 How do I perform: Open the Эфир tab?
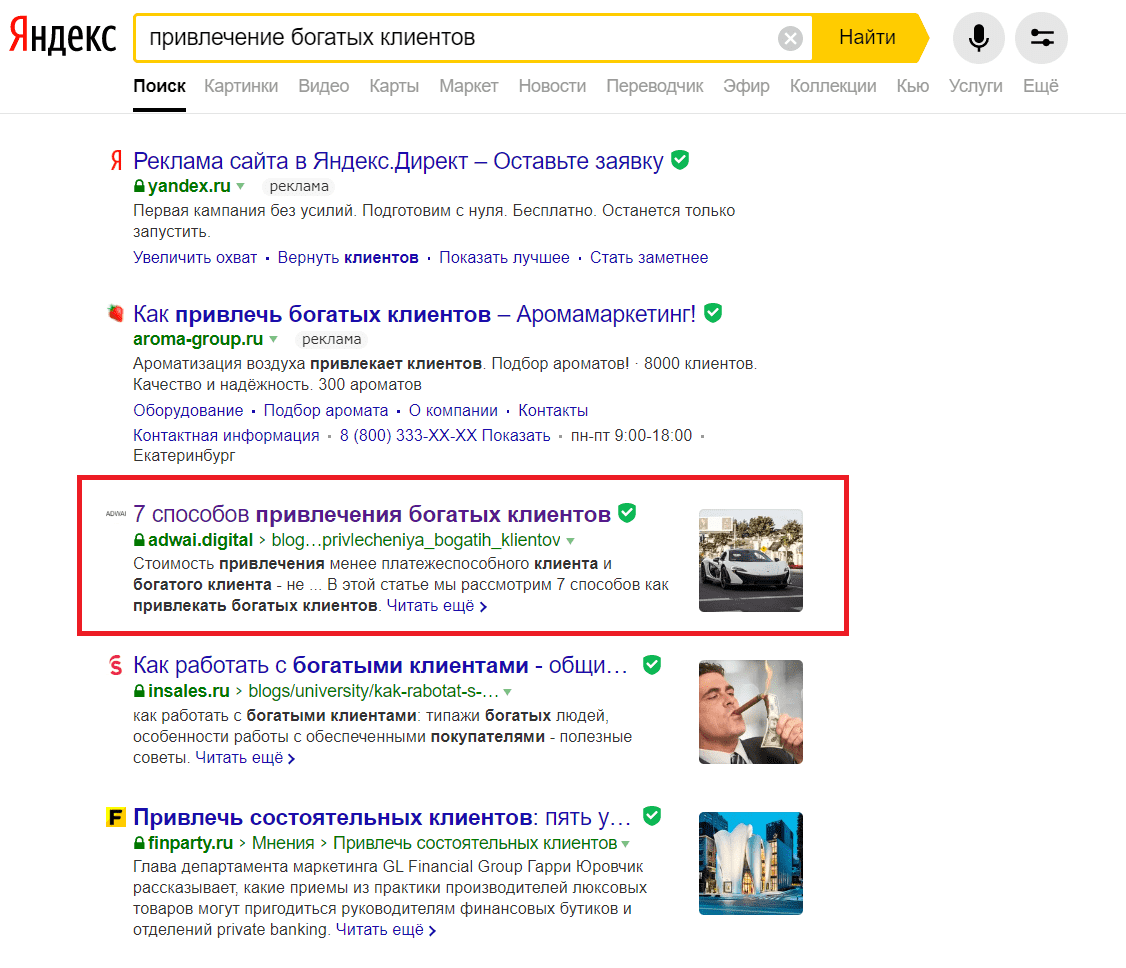coord(746,86)
